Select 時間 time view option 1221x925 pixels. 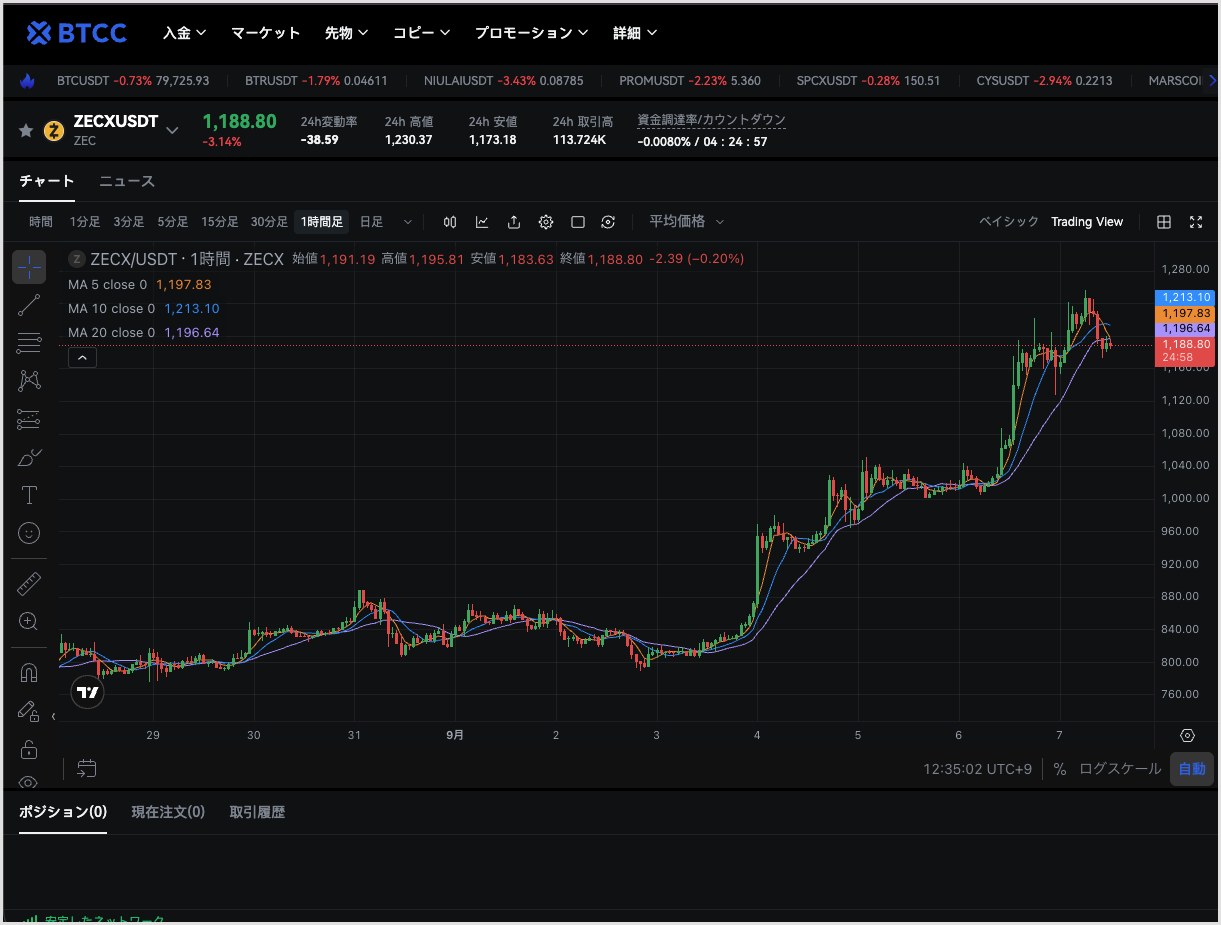point(41,222)
